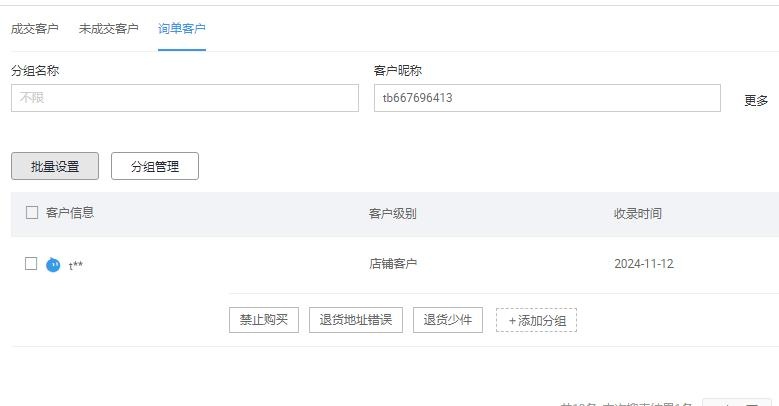Select the 询单客户 tab

[x=182, y=29]
